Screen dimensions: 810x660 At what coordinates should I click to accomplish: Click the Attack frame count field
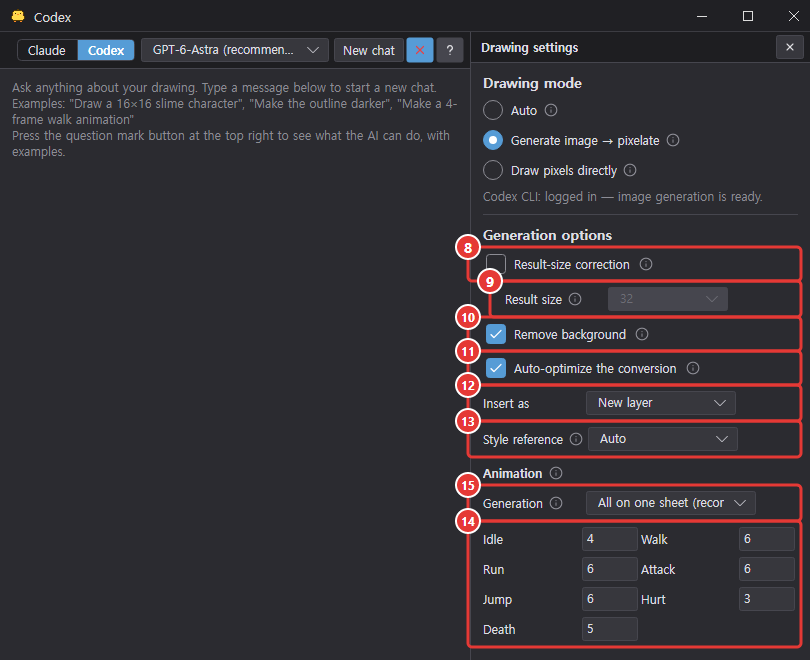click(767, 569)
